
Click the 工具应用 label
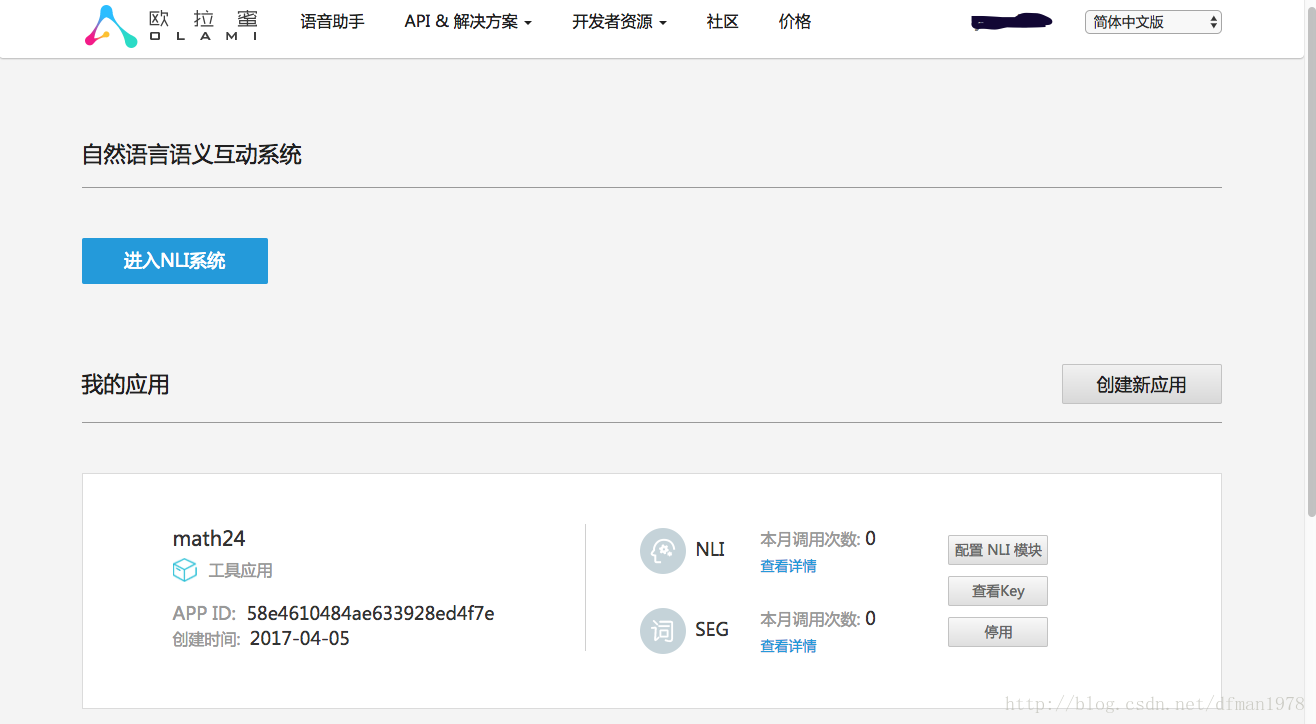pos(240,571)
